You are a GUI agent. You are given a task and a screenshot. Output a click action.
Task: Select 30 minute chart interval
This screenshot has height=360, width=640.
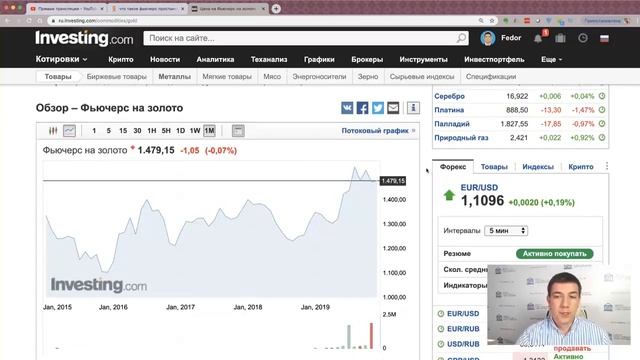pyautogui.click(x=137, y=131)
